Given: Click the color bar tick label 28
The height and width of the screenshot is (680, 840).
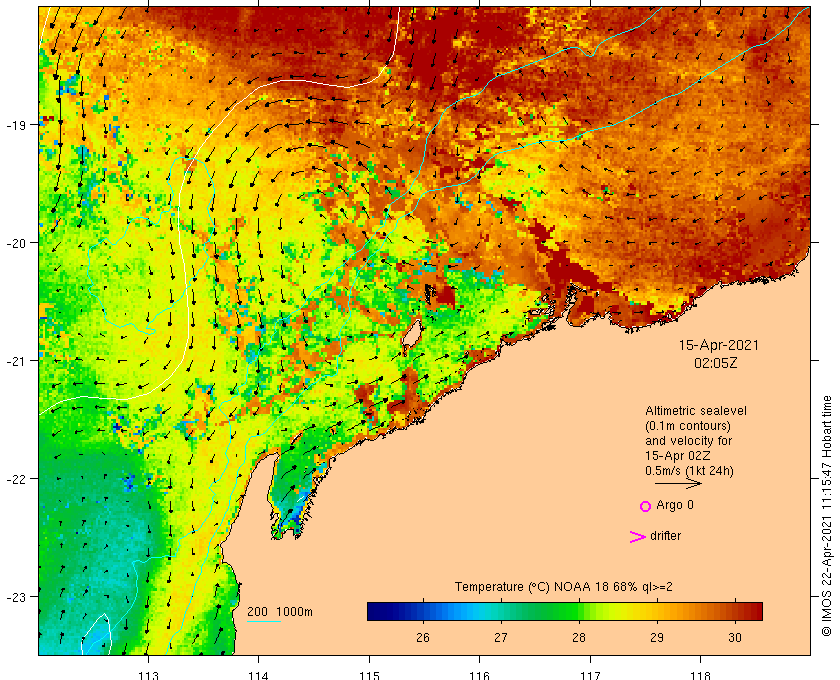Looking at the screenshot, I should point(579,638).
